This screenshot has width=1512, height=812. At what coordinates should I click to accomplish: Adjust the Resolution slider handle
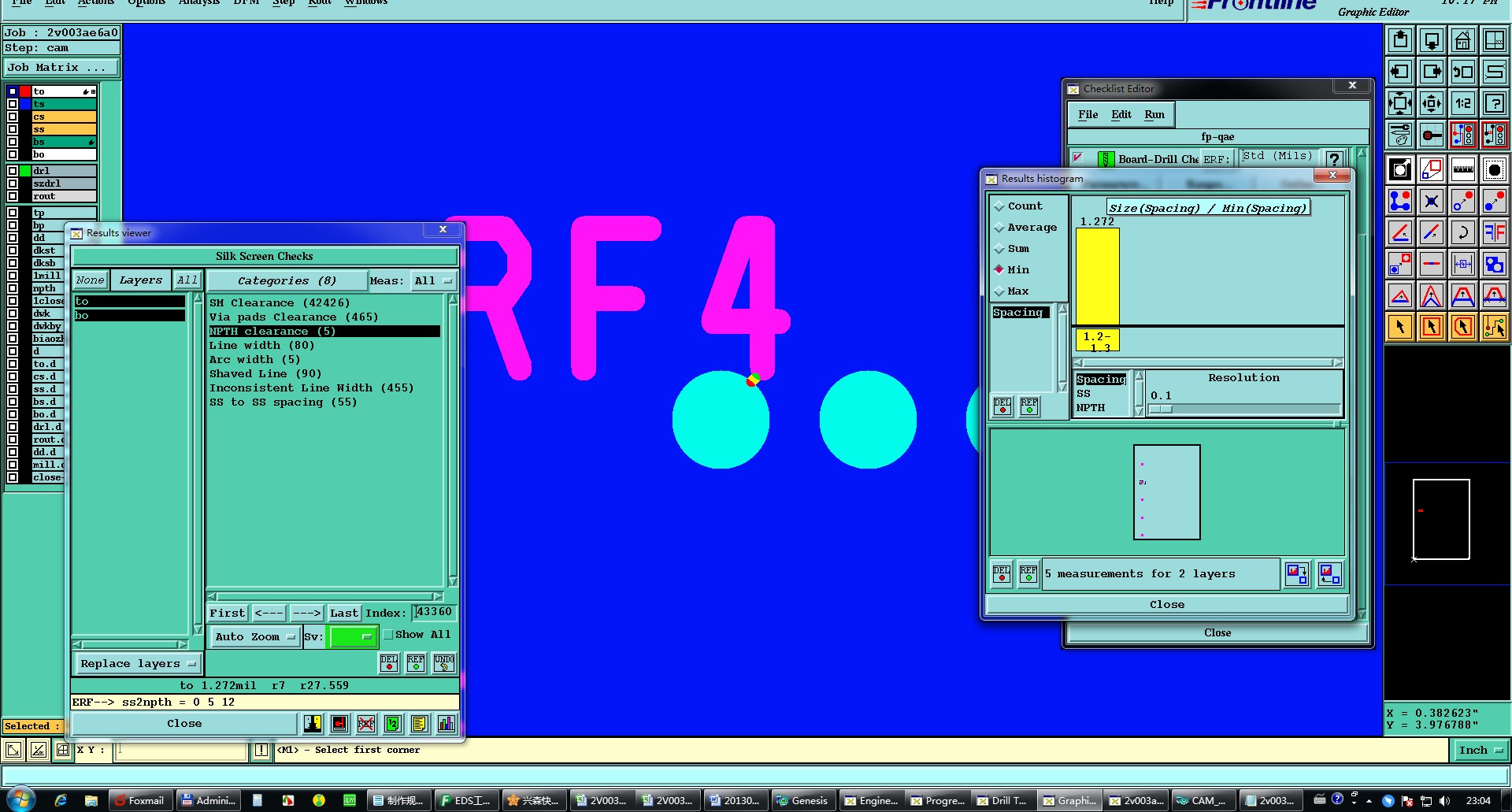click(x=1161, y=410)
